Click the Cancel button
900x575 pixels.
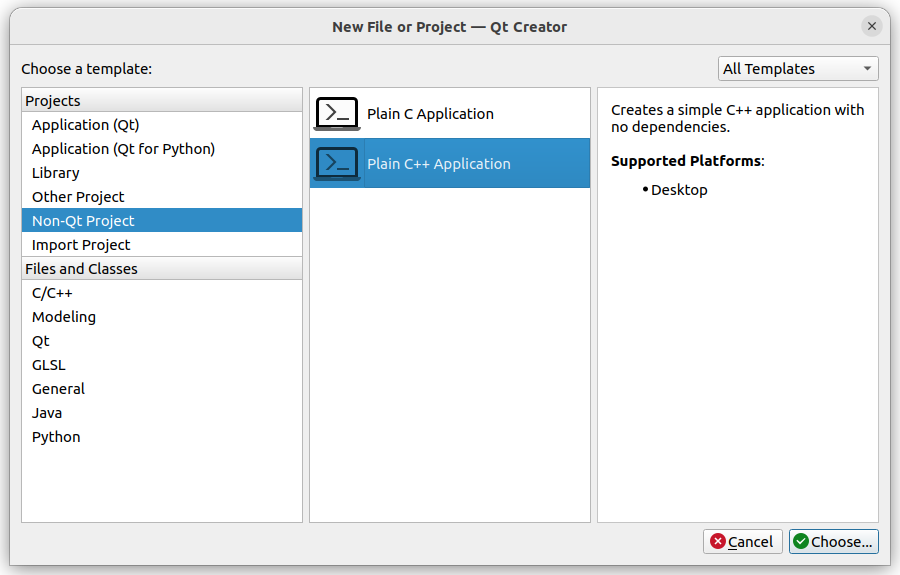743,542
